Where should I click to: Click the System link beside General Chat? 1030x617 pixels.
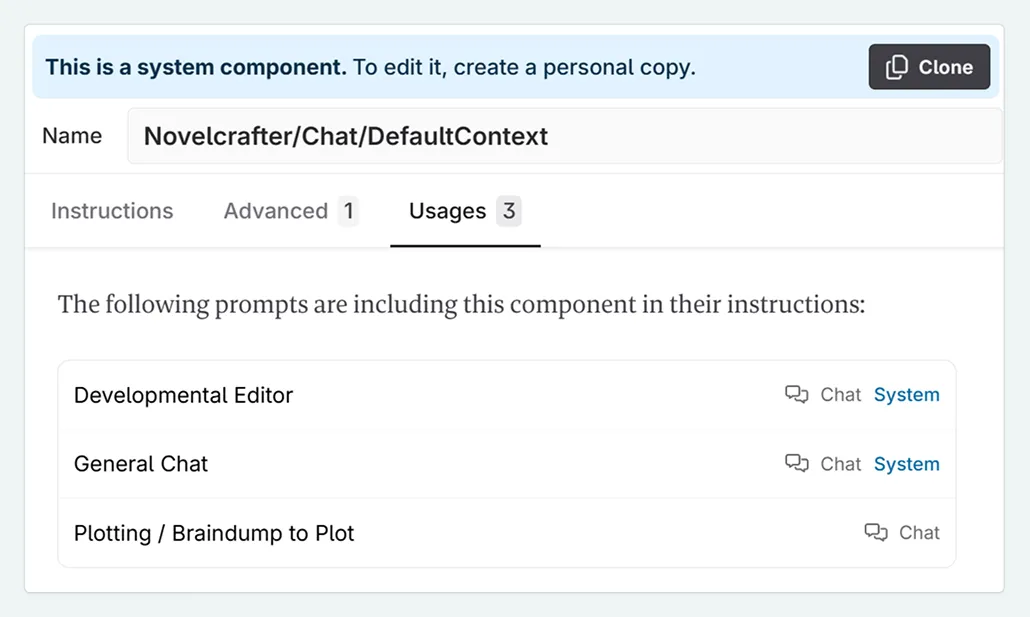point(906,464)
